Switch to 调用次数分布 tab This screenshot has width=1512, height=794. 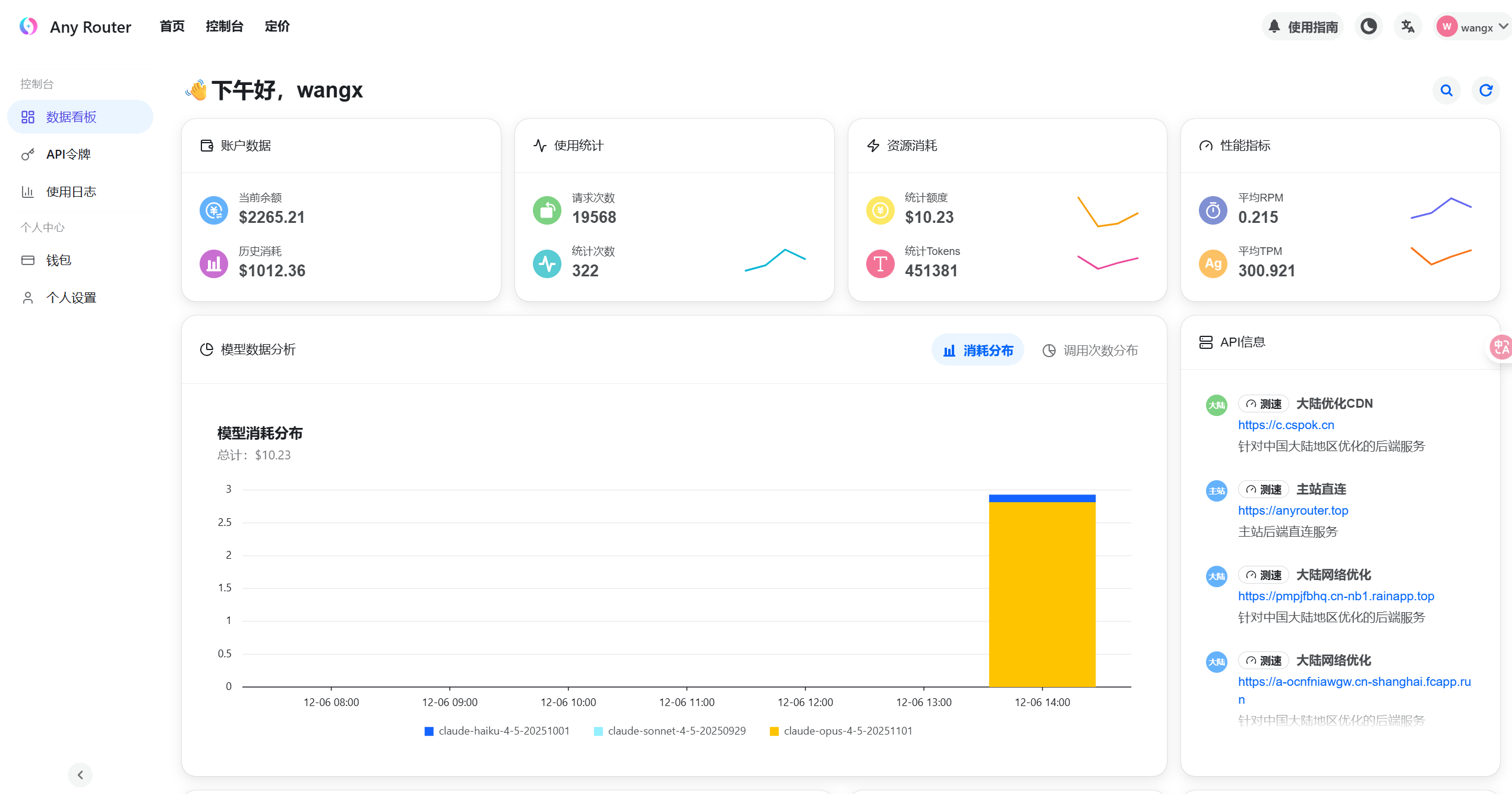point(1090,351)
